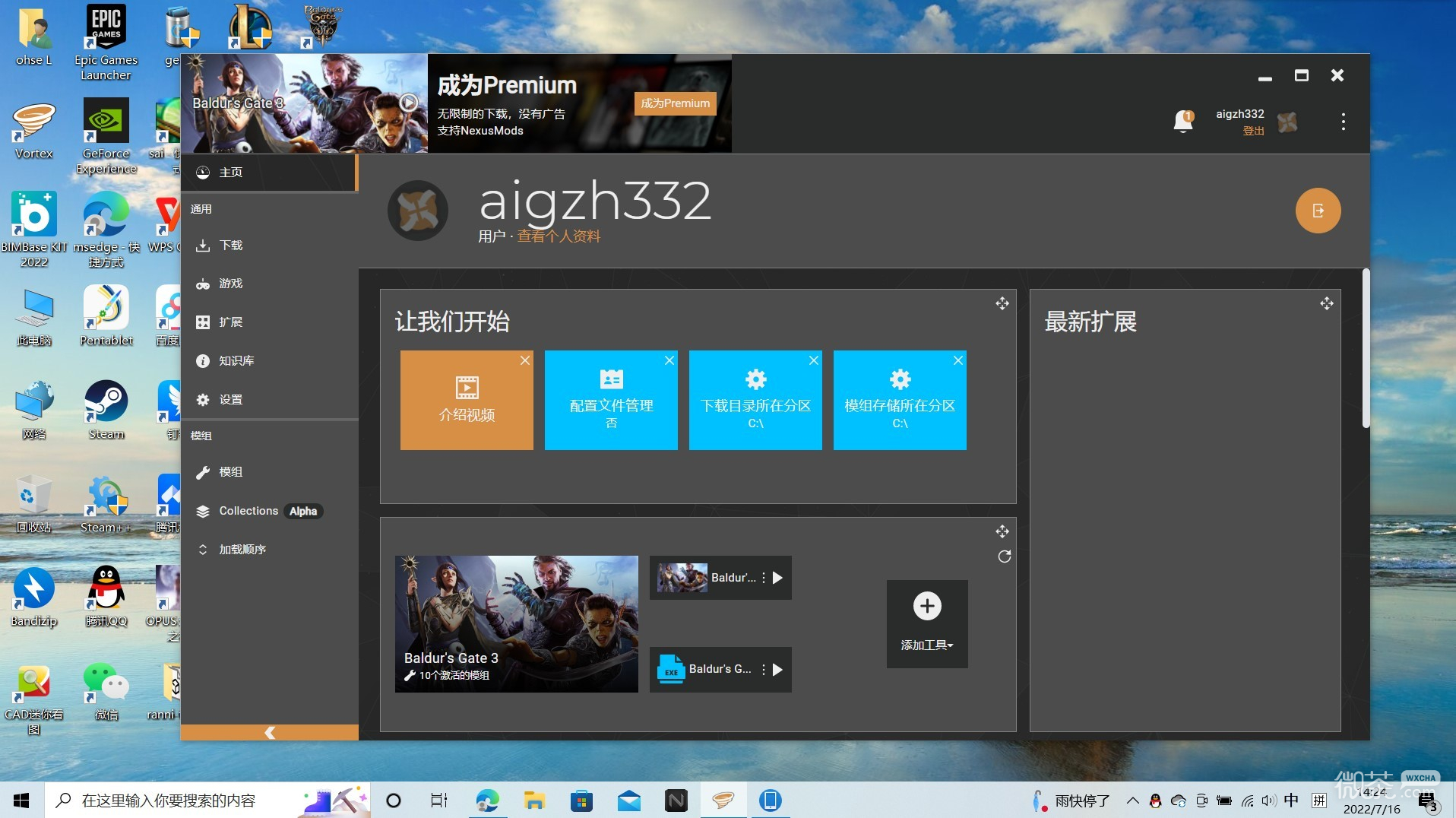Dismiss the 介绍视频 tile
Screen dimensions: 1456x818
tap(525, 360)
